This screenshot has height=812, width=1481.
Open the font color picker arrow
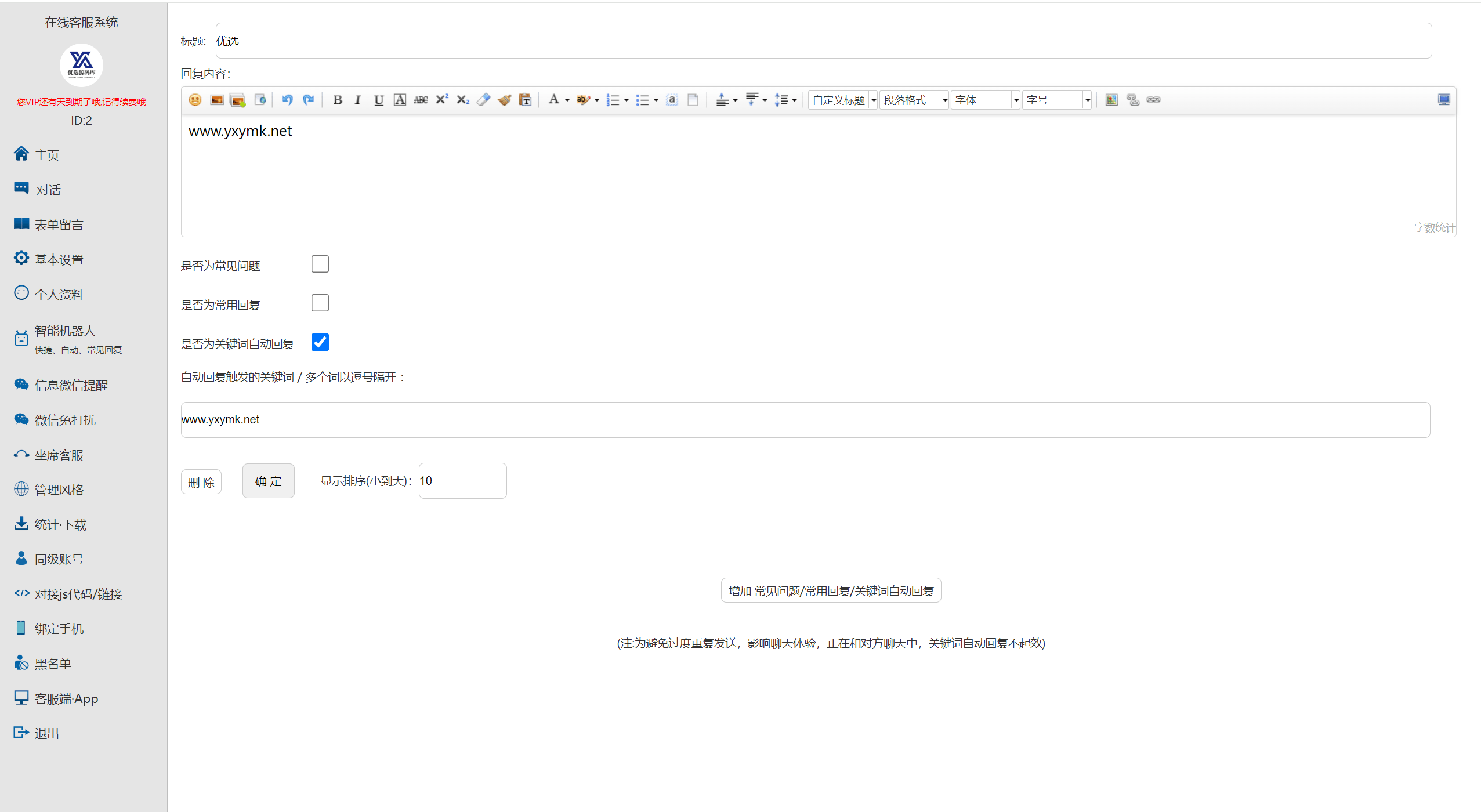pos(567,100)
